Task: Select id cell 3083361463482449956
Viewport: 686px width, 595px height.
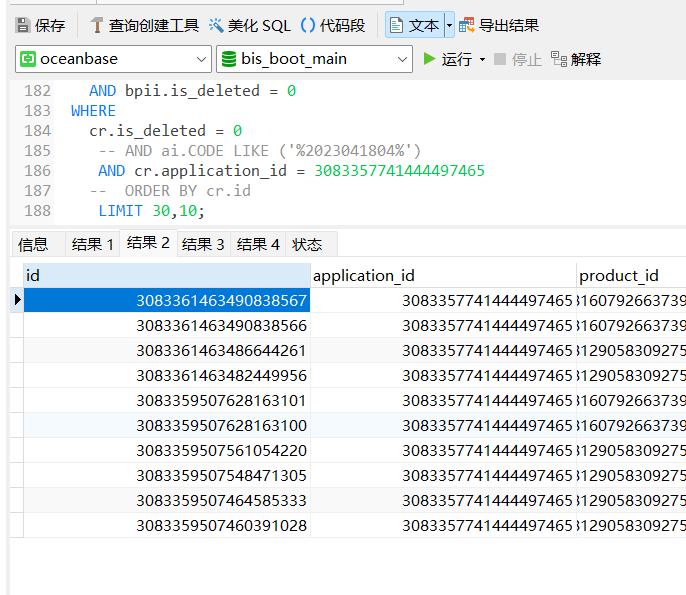Action: (x=167, y=375)
